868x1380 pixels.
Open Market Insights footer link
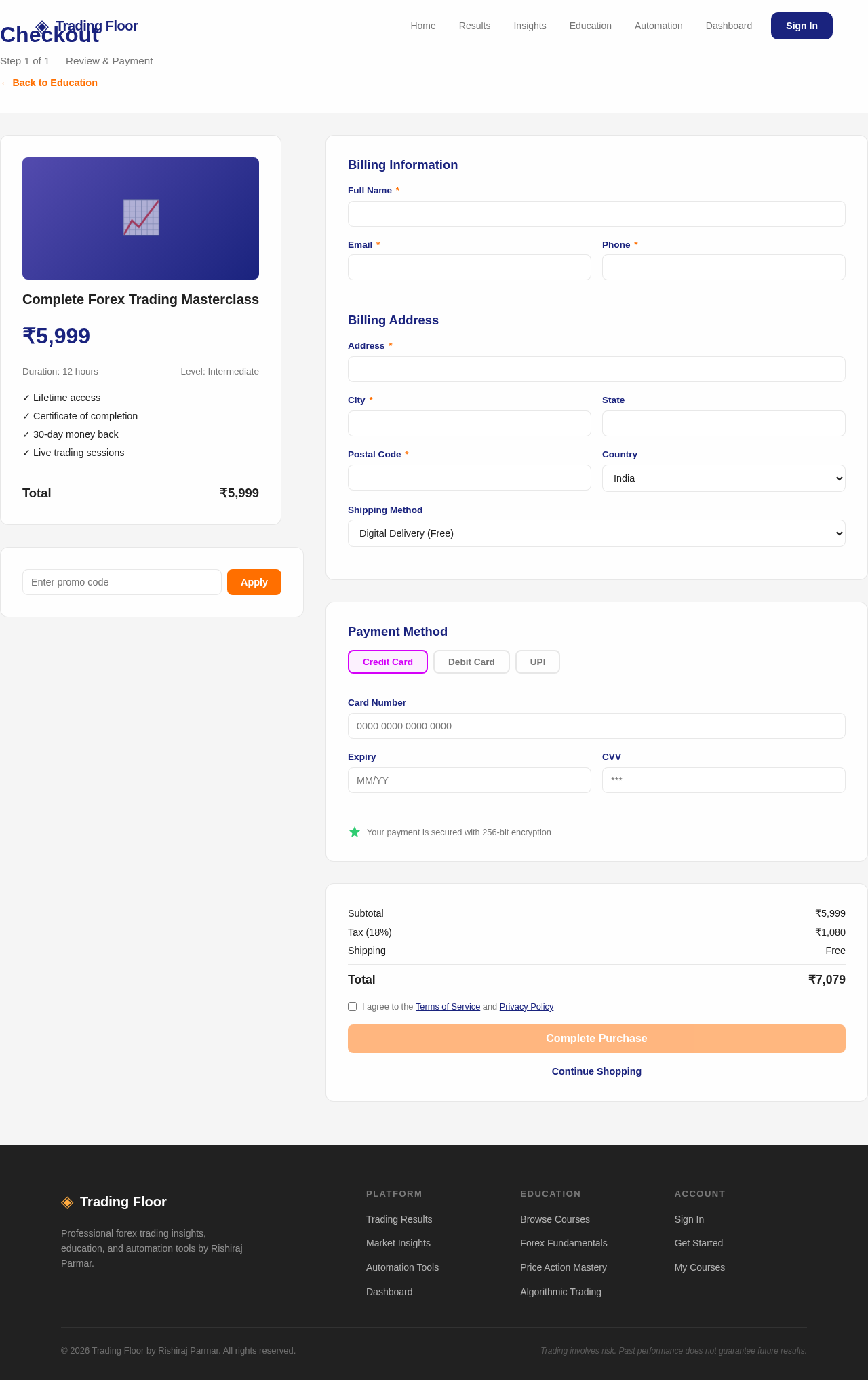coord(398,1243)
